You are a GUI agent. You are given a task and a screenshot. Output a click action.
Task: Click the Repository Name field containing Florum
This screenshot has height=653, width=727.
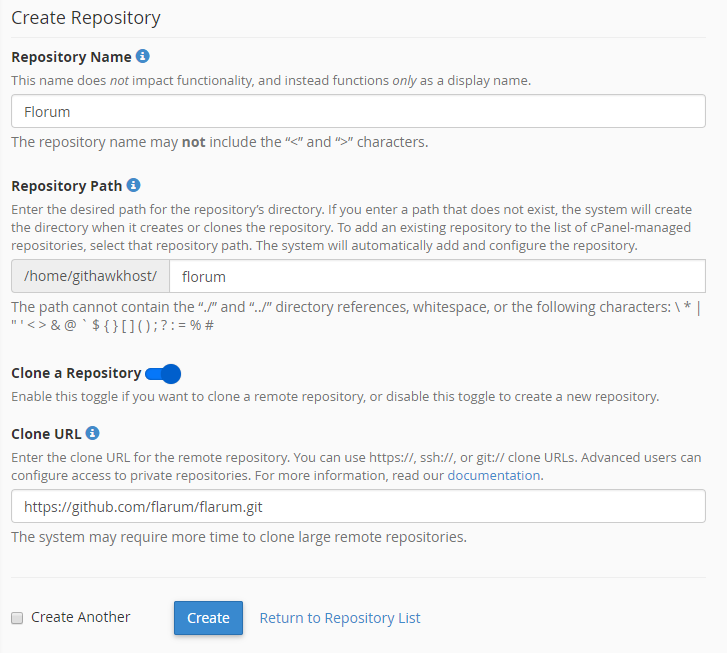358,111
